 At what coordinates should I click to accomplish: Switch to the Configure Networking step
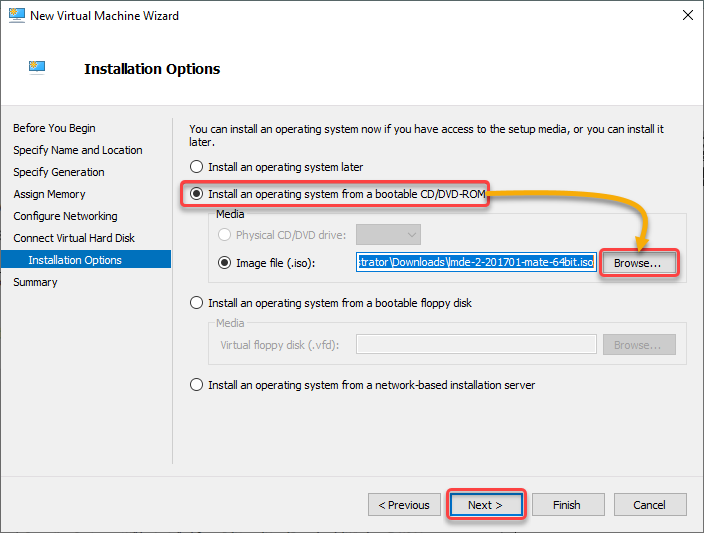tap(65, 216)
